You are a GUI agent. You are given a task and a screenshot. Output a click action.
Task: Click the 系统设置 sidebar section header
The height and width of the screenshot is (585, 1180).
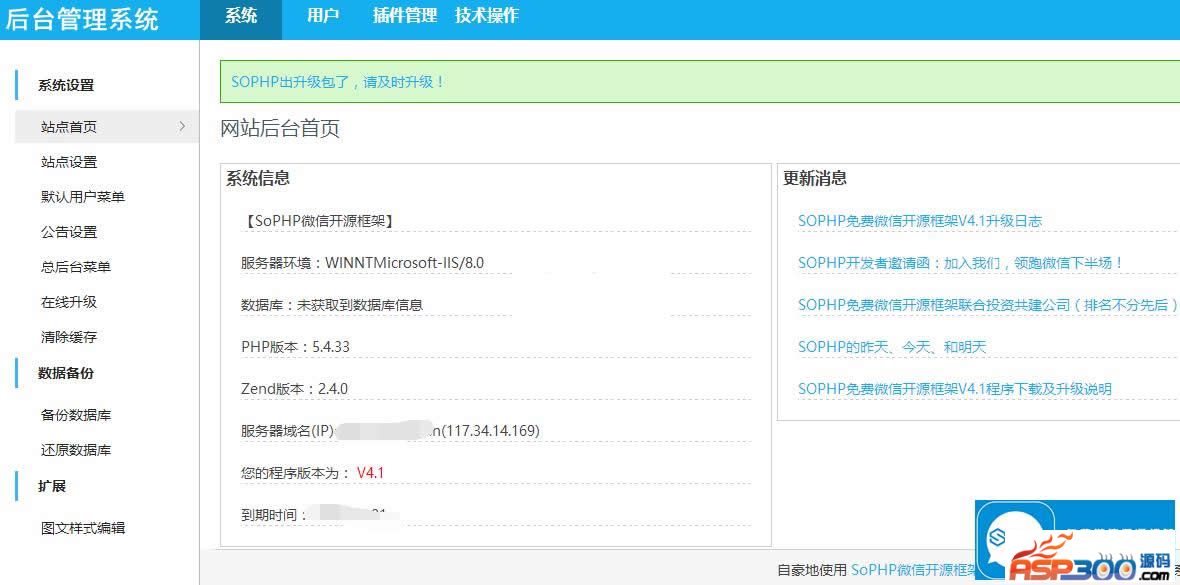pyautogui.click(x=66, y=85)
